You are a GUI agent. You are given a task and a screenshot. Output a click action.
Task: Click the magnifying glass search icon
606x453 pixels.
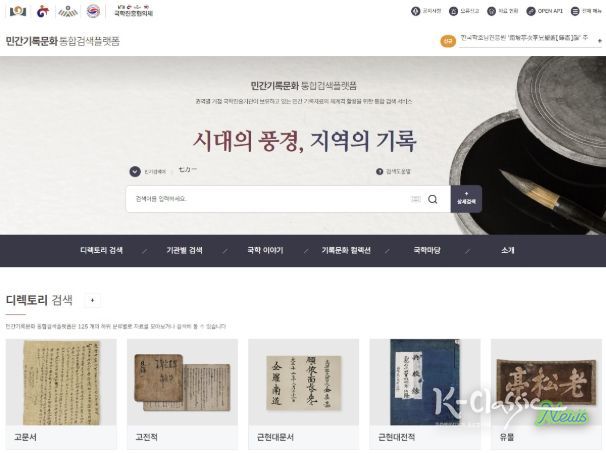(432, 199)
